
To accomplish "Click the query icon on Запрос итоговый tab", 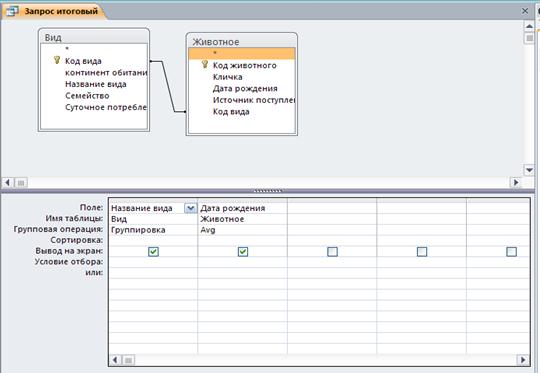I will pos(12,11).
